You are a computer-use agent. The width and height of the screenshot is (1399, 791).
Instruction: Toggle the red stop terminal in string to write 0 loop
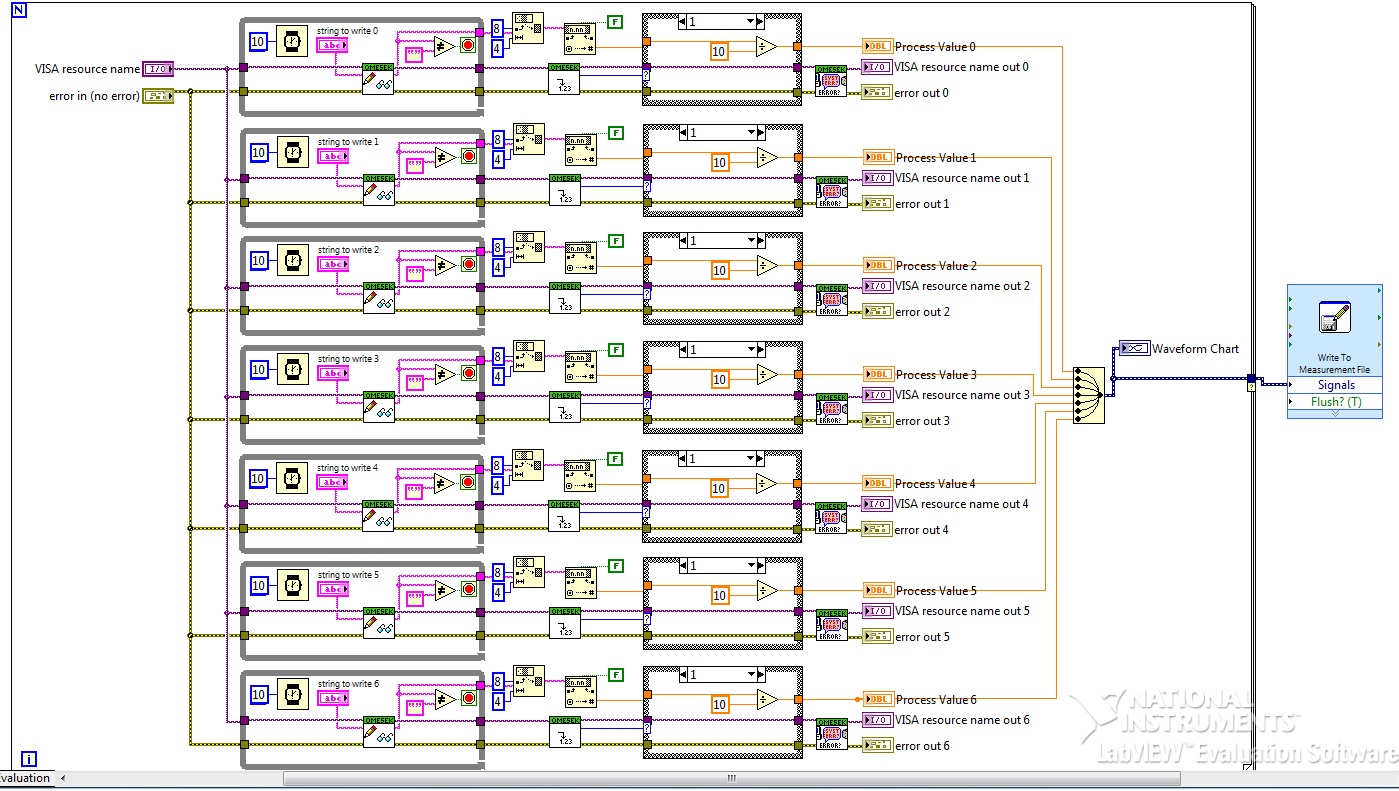click(x=468, y=46)
